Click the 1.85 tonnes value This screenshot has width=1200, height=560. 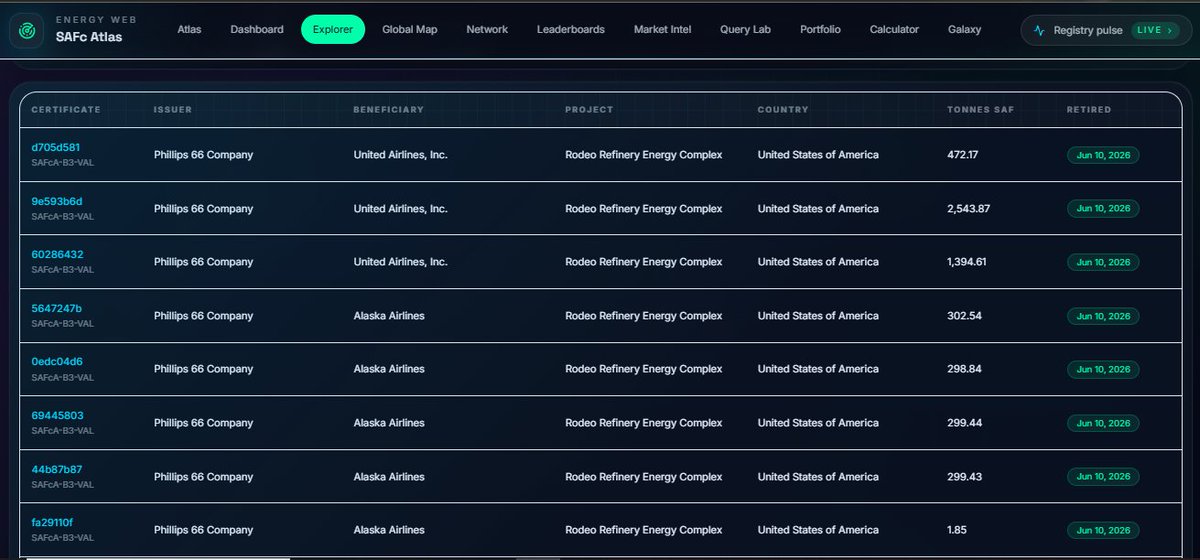tap(957, 530)
